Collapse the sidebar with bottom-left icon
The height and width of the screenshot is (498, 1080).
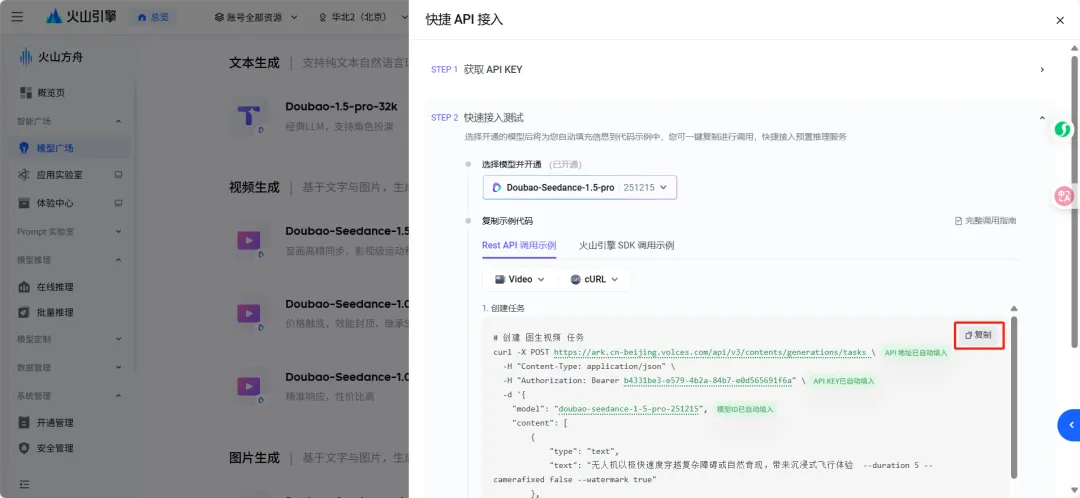pos(25,484)
